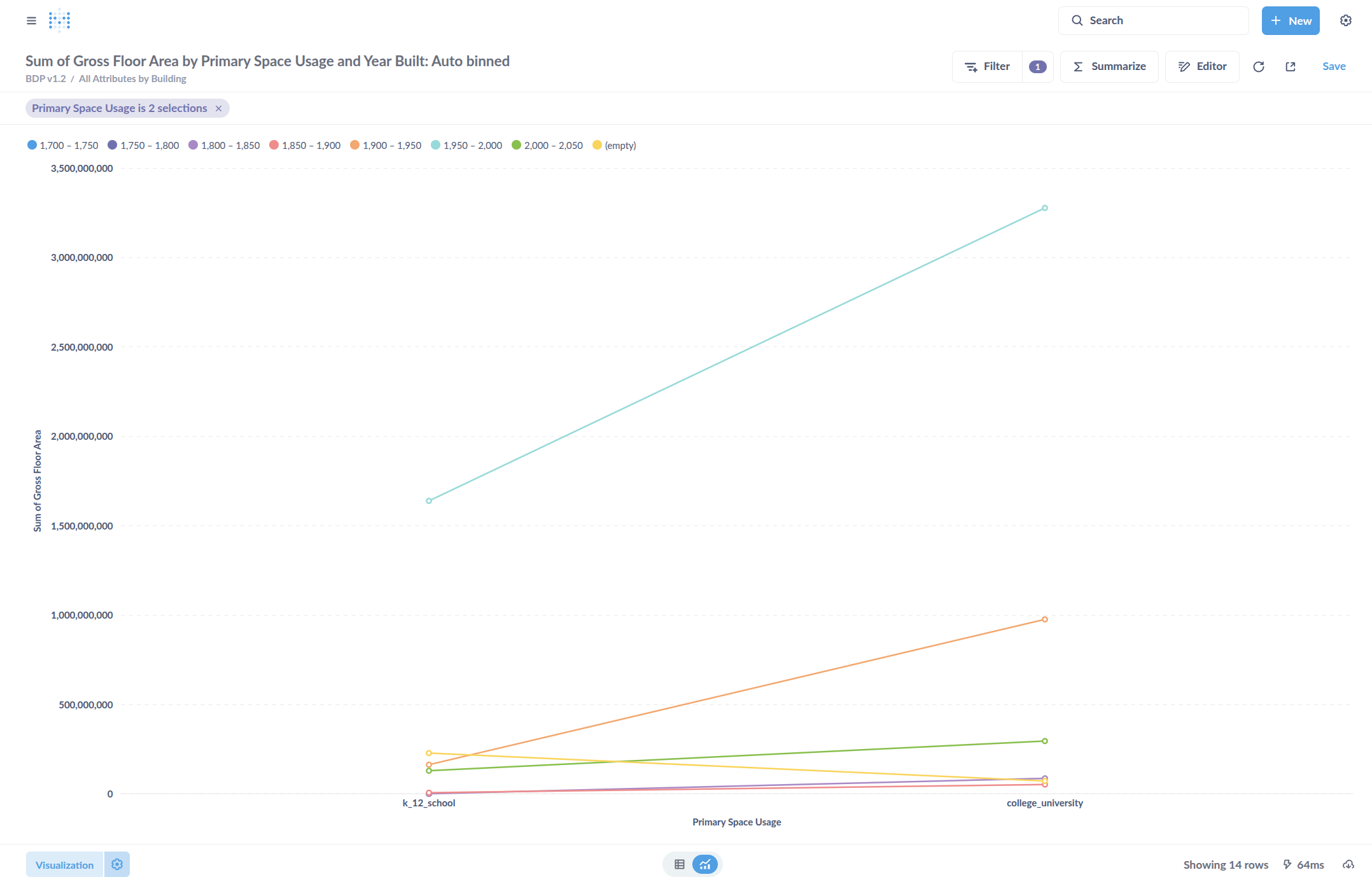Image resolution: width=1372 pixels, height=884 pixels.
Task: Click the Save button
Action: 1334,67
